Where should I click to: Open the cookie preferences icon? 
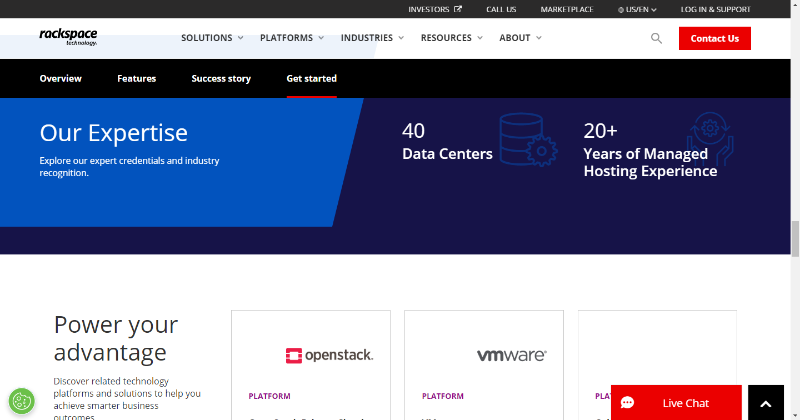click(x=21, y=401)
